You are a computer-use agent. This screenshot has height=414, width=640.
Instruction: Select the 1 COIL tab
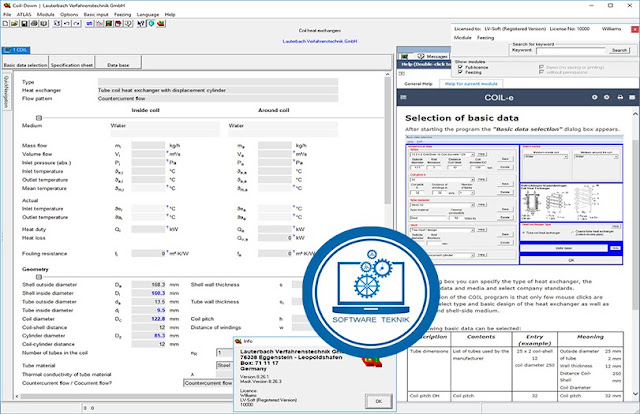[16, 50]
